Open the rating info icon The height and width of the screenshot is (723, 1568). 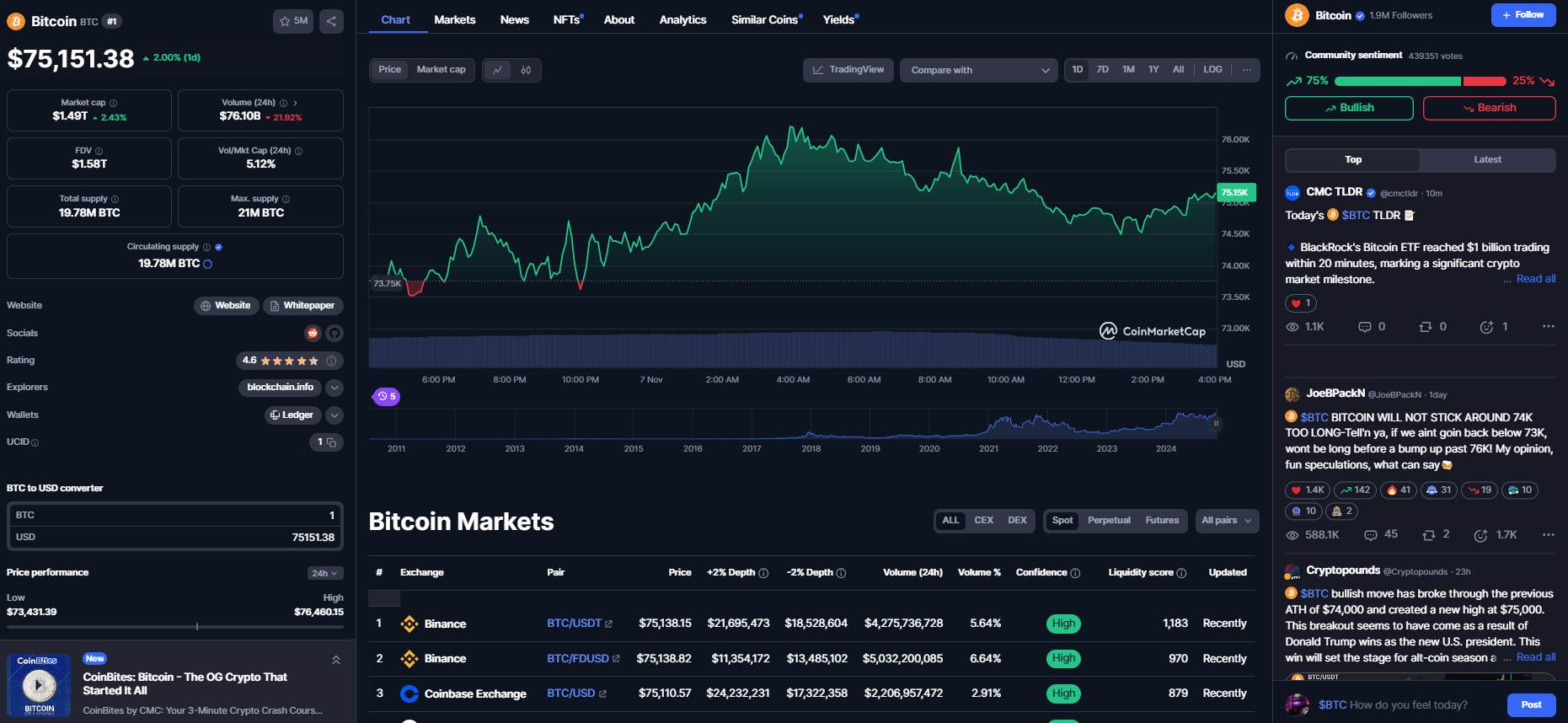(331, 361)
